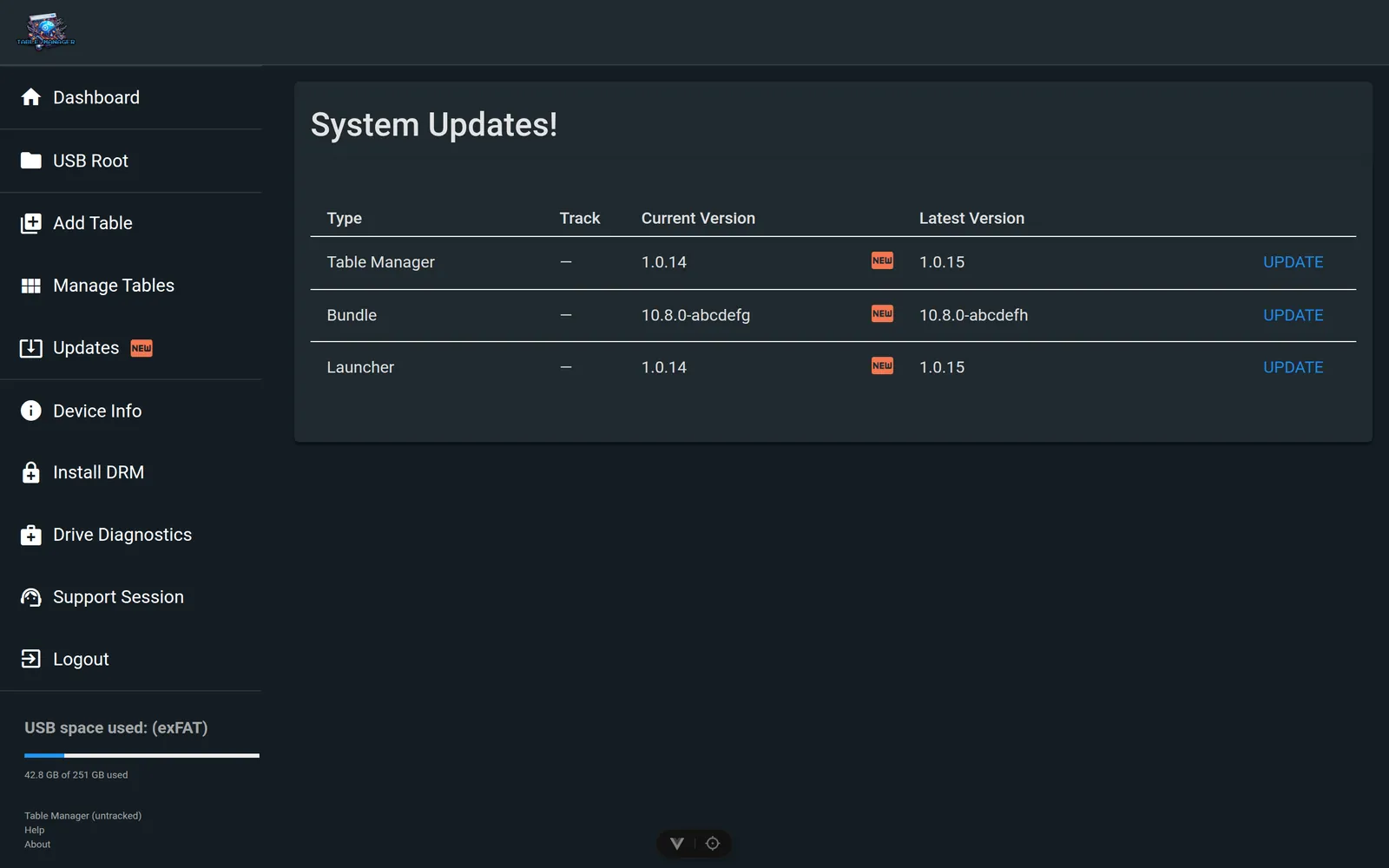Update the Table Manager component
This screenshot has width=1389, height=868.
click(x=1293, y=262)
